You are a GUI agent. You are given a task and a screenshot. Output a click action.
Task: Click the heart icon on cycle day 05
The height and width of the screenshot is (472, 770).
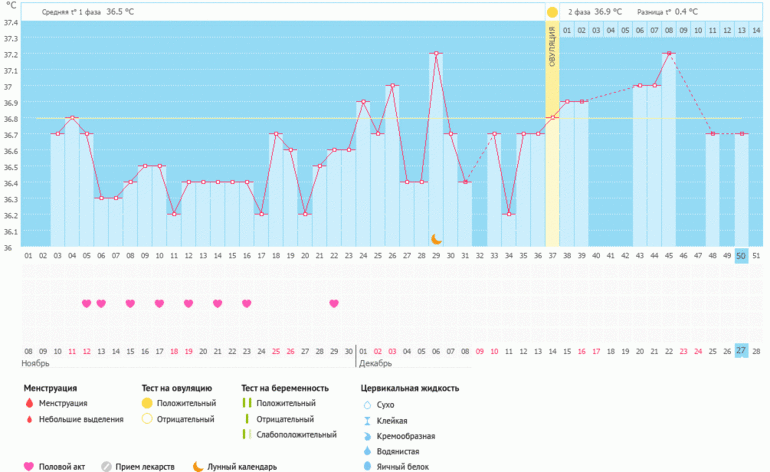[87, 303]
